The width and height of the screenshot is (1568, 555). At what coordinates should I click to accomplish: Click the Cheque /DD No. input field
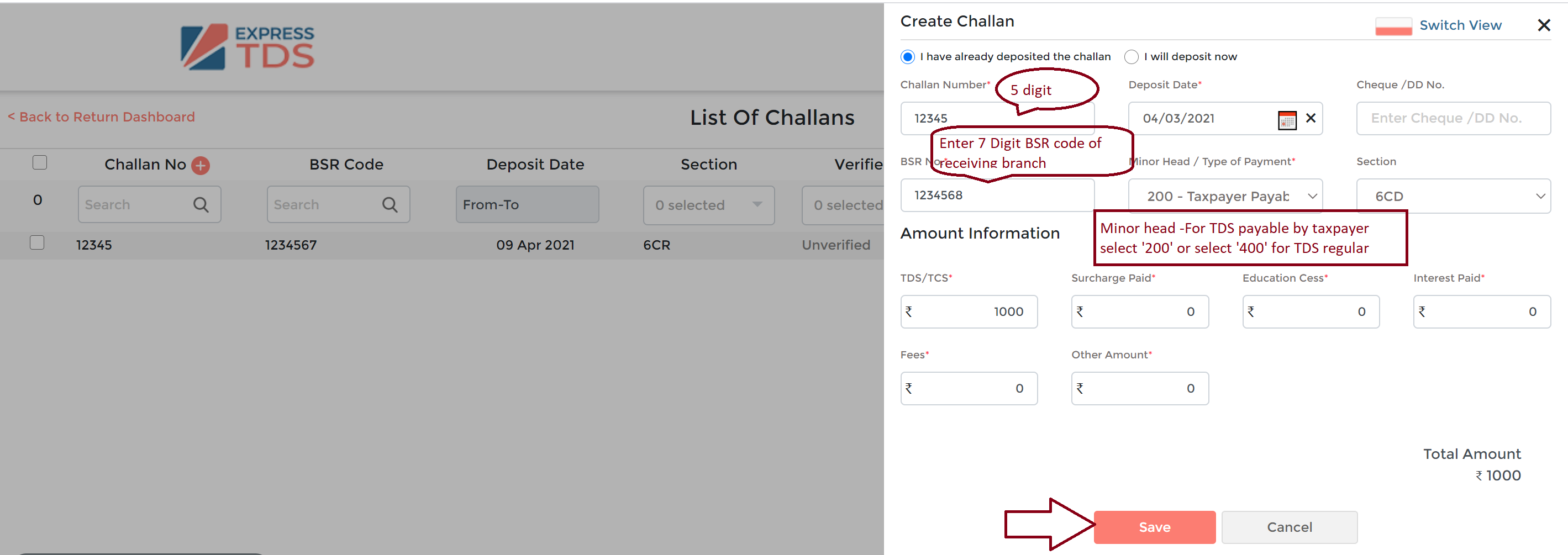1453,118
